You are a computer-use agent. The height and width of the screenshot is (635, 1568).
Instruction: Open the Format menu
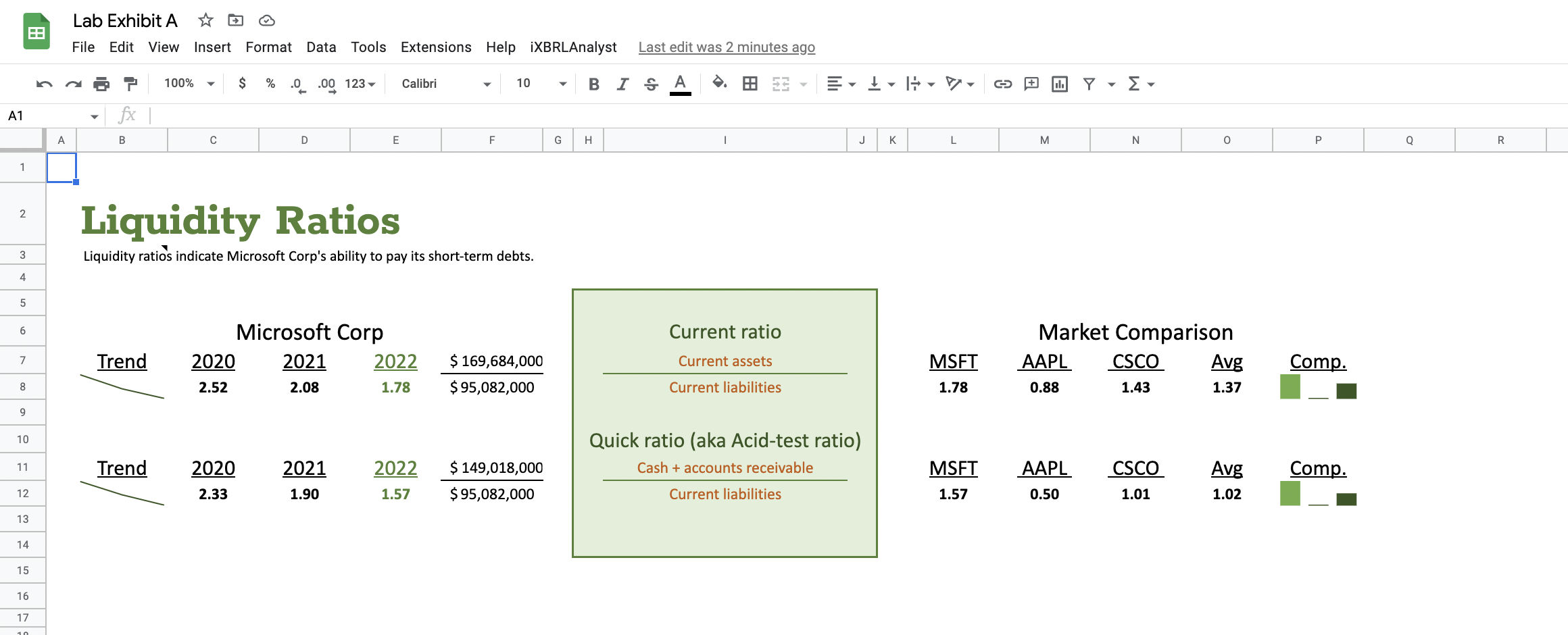pyautogui.click(x=268, y=47)
